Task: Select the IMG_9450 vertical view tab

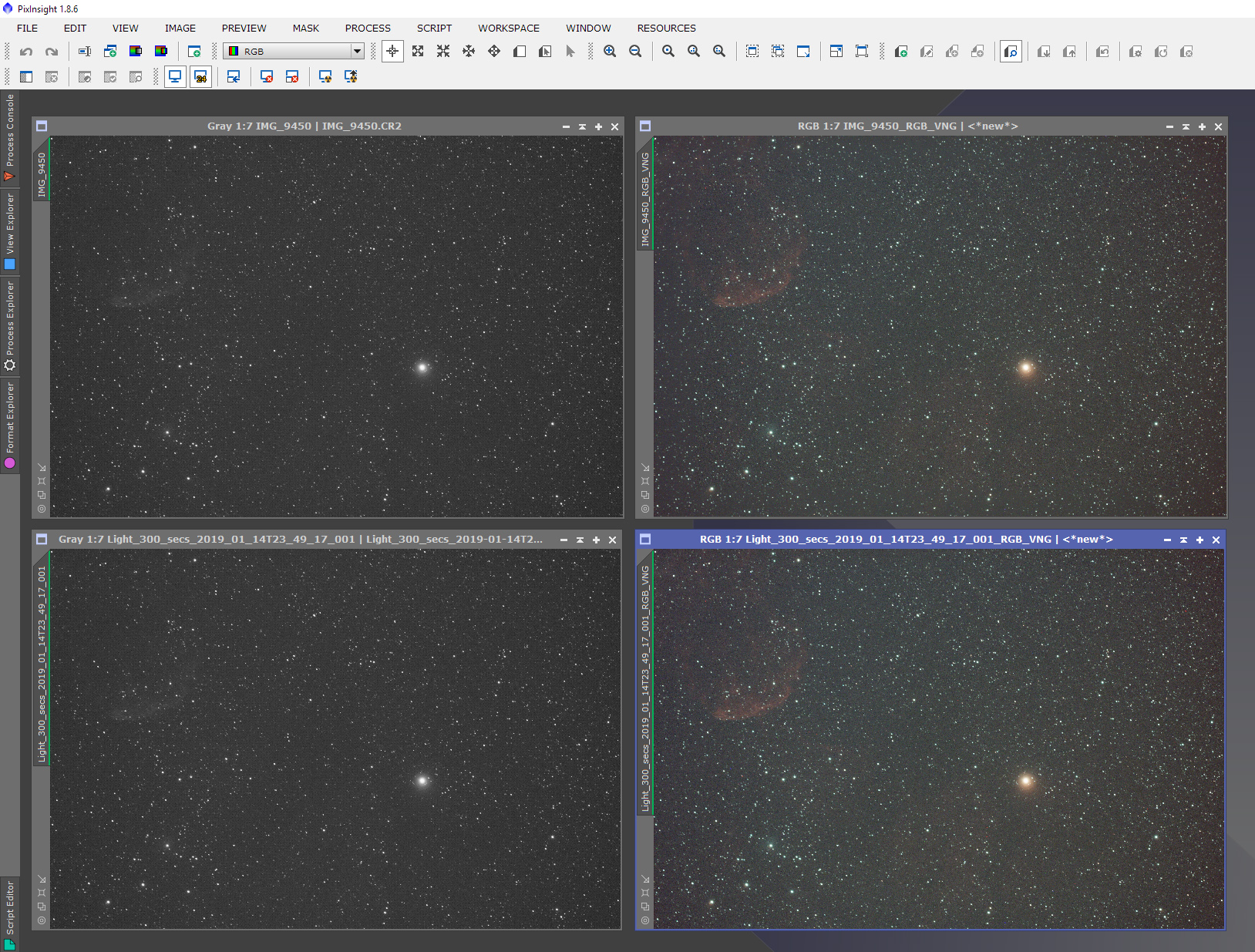Action: pos(42,170)
